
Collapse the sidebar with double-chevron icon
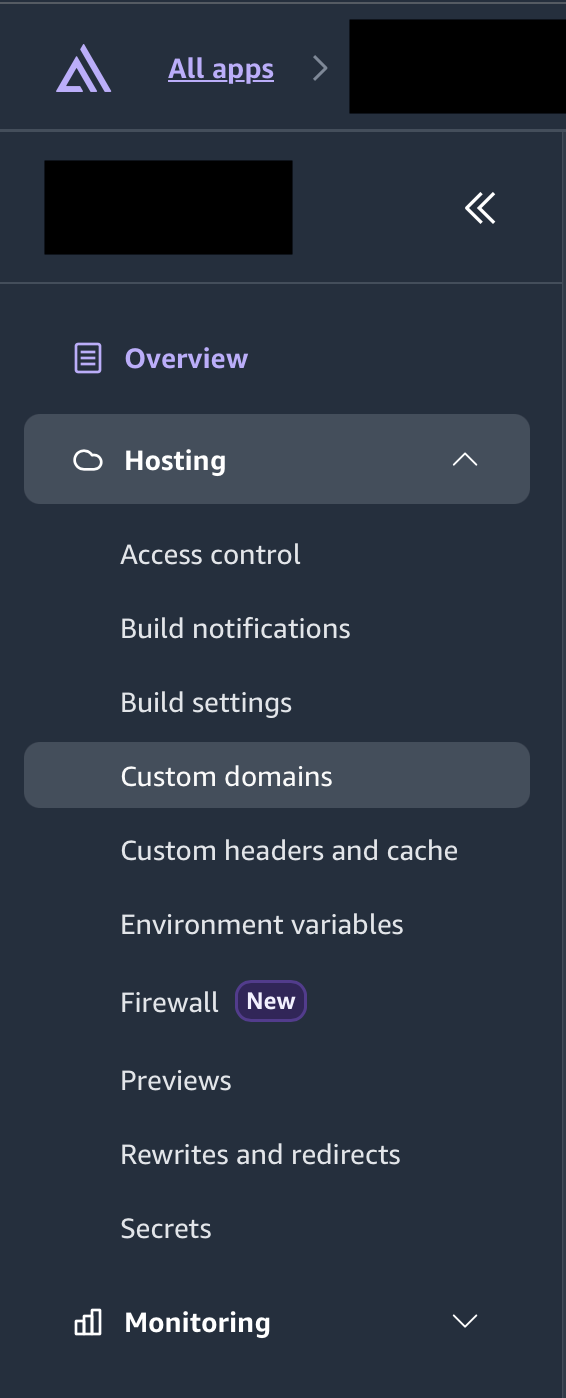(x=480, y=208)
